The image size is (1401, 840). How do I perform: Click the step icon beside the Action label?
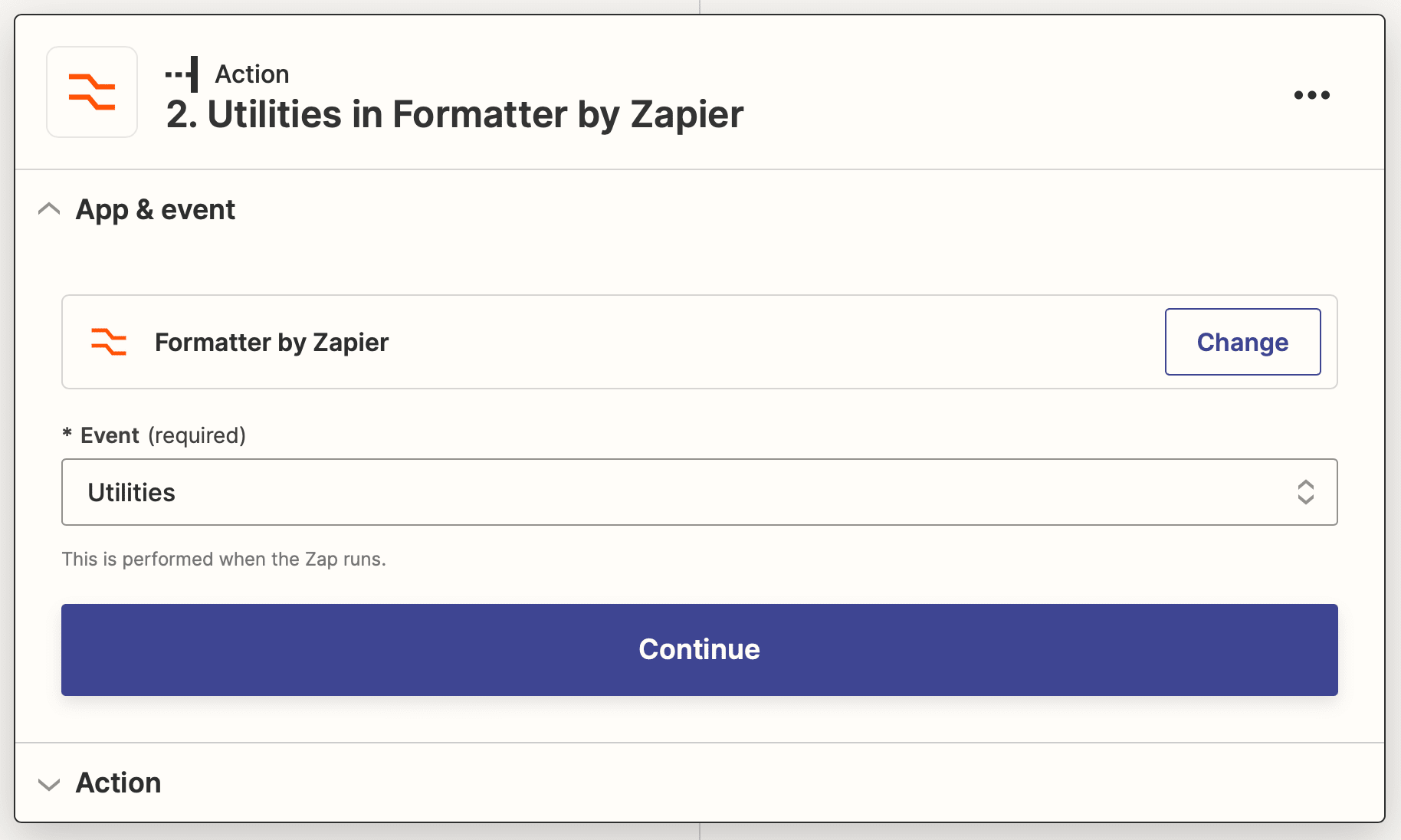coord(182,73)
